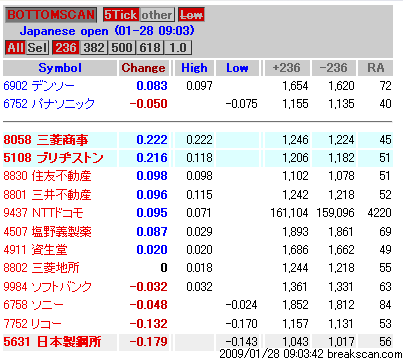Open the 9984 ソフトバンク symbol
Screen dimensions: 403x360
coord(47,287)
